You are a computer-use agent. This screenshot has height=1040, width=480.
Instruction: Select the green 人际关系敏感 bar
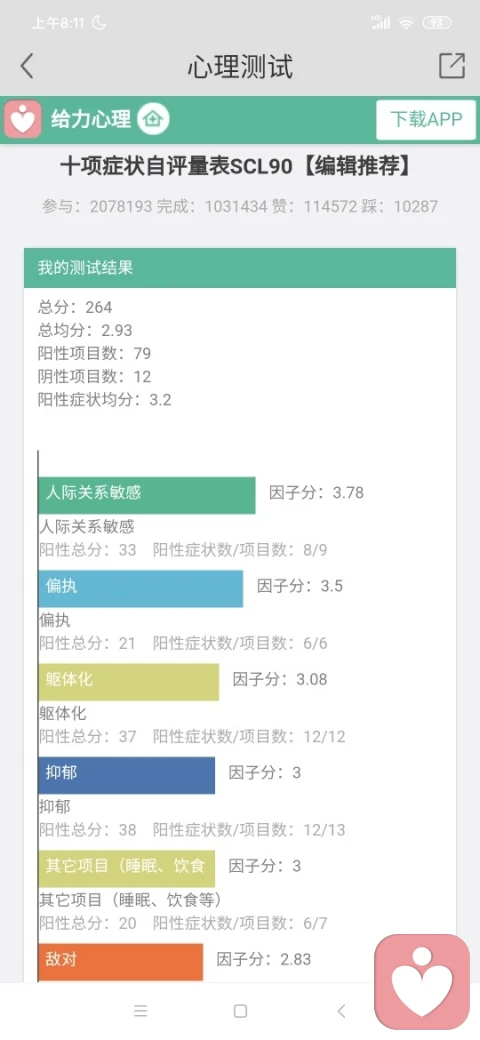147,495
